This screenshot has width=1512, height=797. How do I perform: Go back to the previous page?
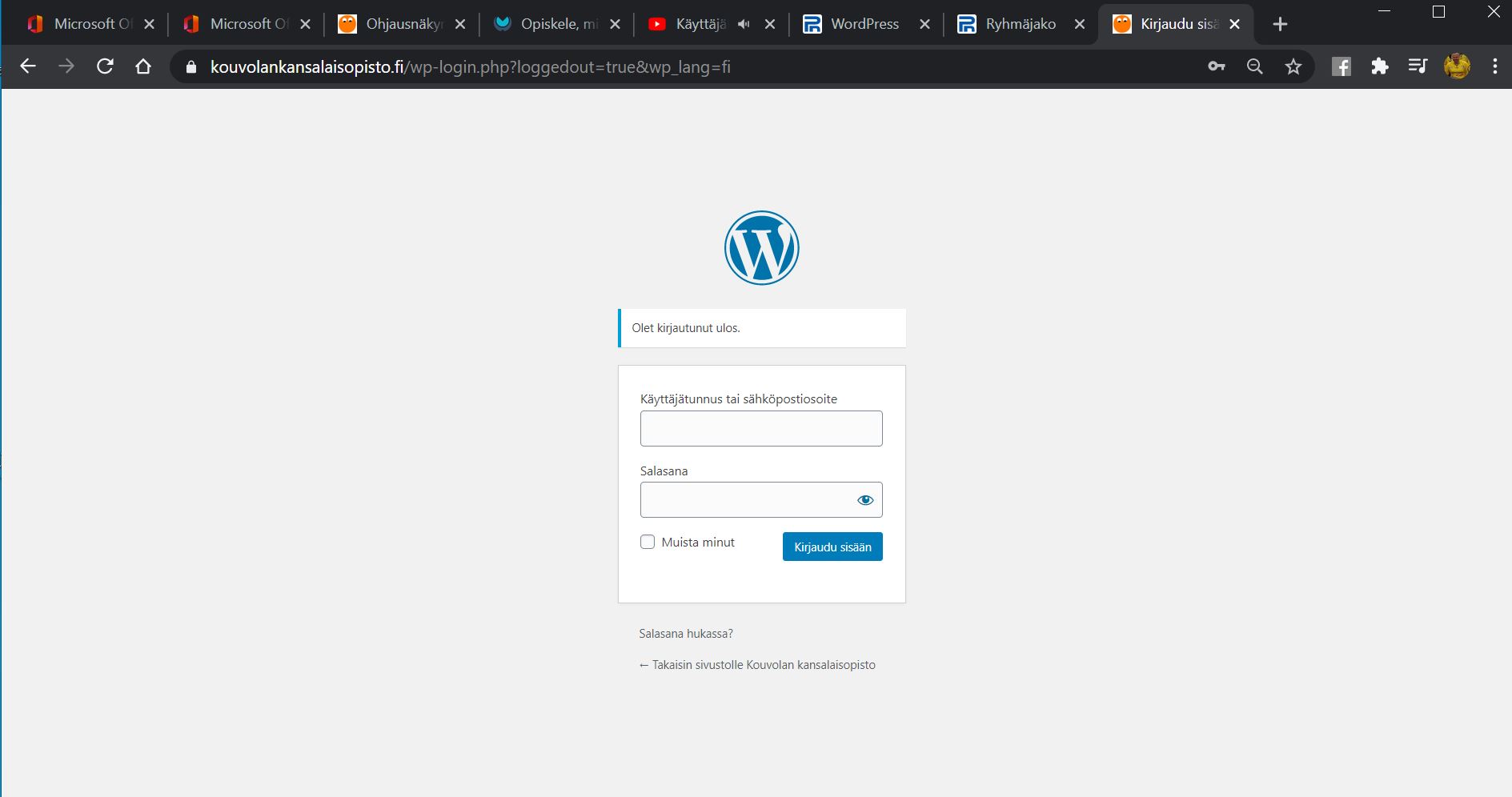pos(28,66)
